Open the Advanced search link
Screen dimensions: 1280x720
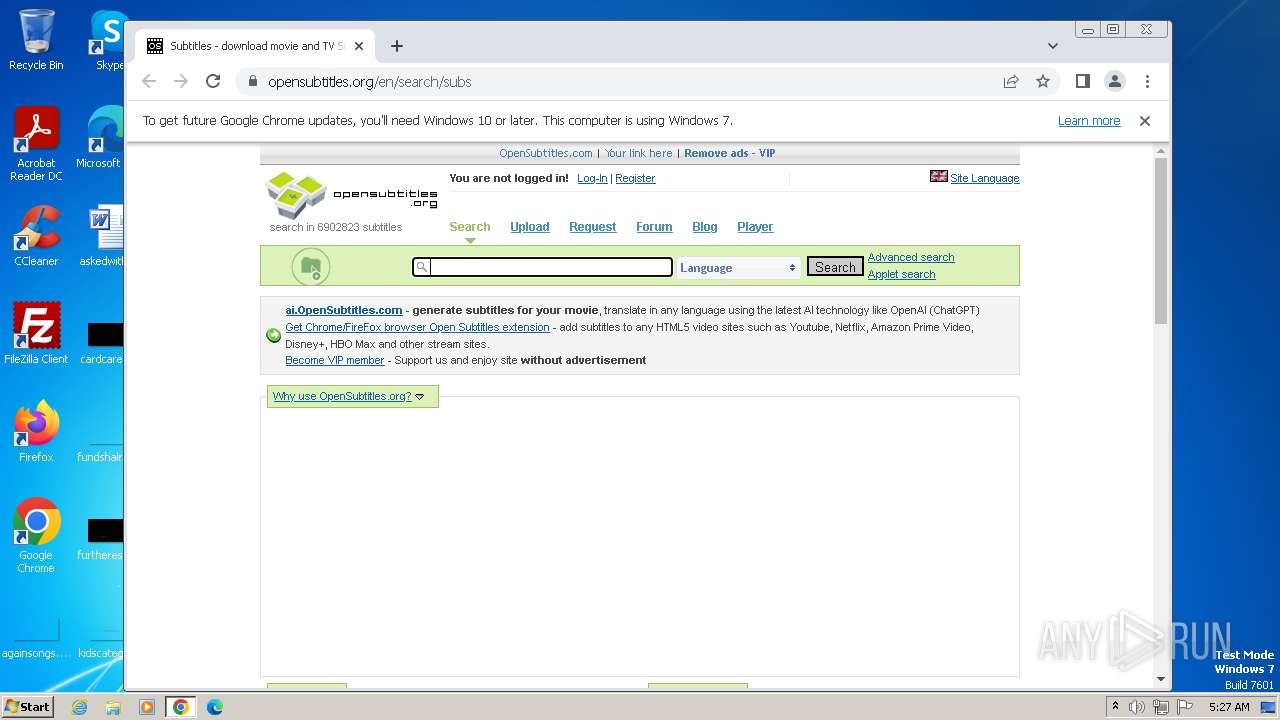(911, 257)
